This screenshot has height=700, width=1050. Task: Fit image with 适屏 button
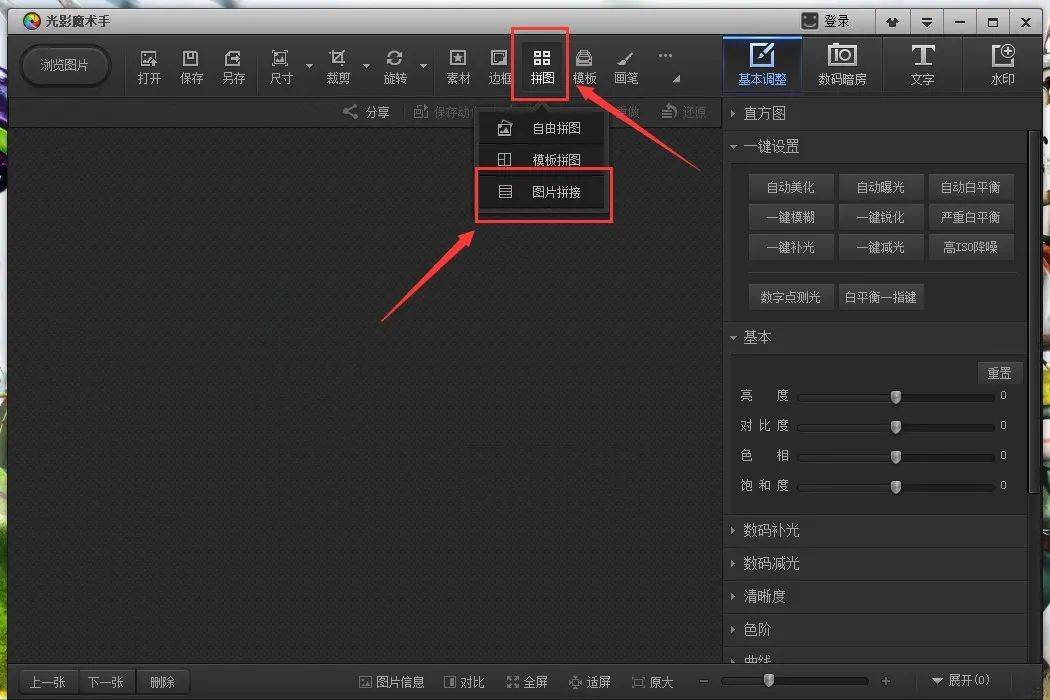click(589, 682)
